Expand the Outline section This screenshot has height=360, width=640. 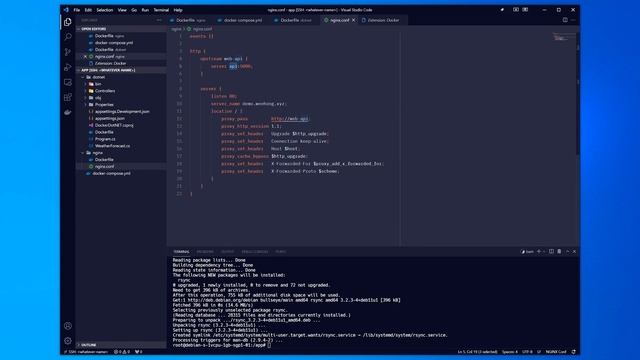pos(121,345)
